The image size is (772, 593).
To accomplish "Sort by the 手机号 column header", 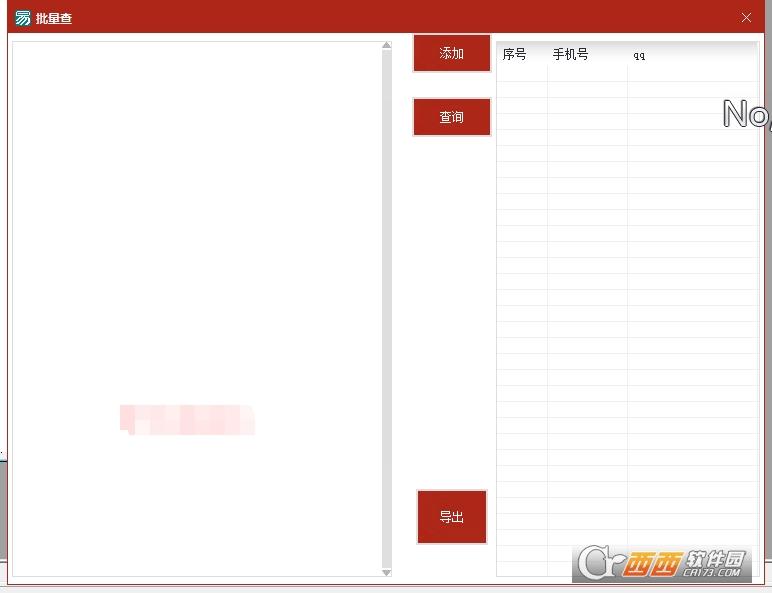I will pos(587,54).
